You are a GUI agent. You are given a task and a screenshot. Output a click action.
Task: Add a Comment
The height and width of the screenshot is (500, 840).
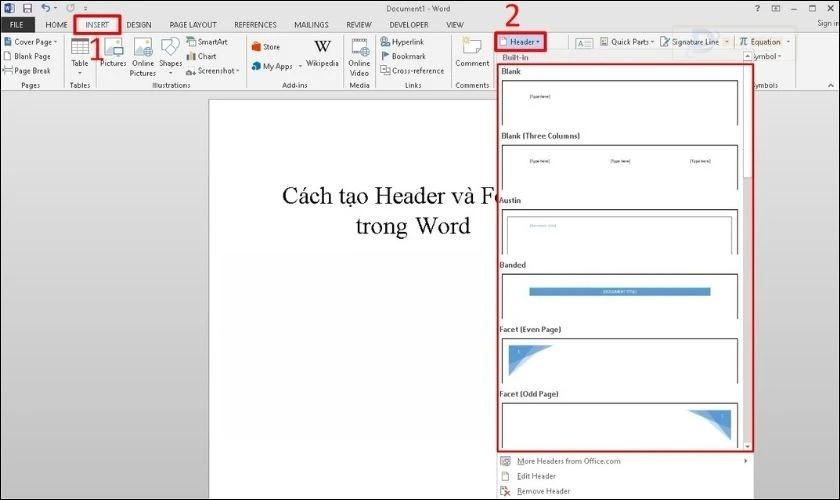pyautogui.click(x=472, y=53)
